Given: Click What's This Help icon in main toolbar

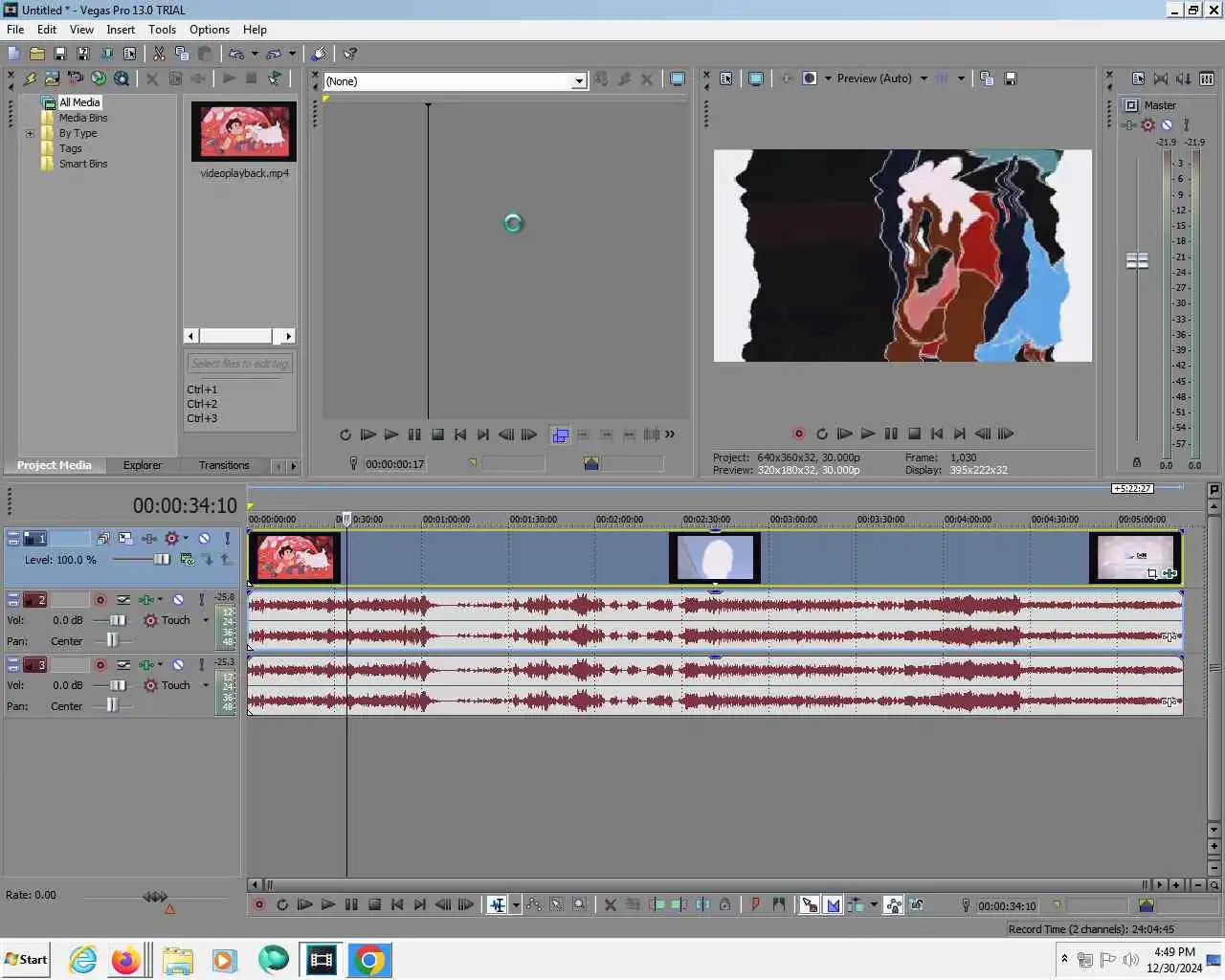Looking at the screenshot, I should (x=350, y=54).
